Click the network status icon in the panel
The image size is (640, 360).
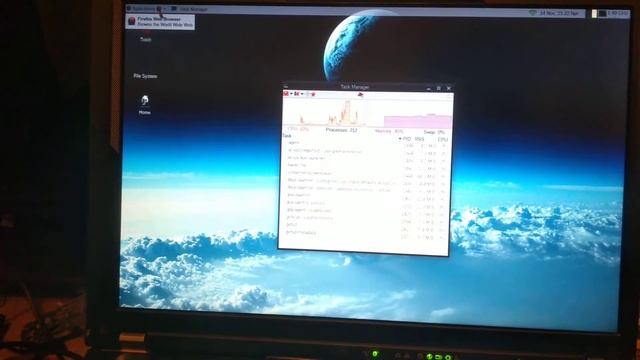click(x=533, y=13)
